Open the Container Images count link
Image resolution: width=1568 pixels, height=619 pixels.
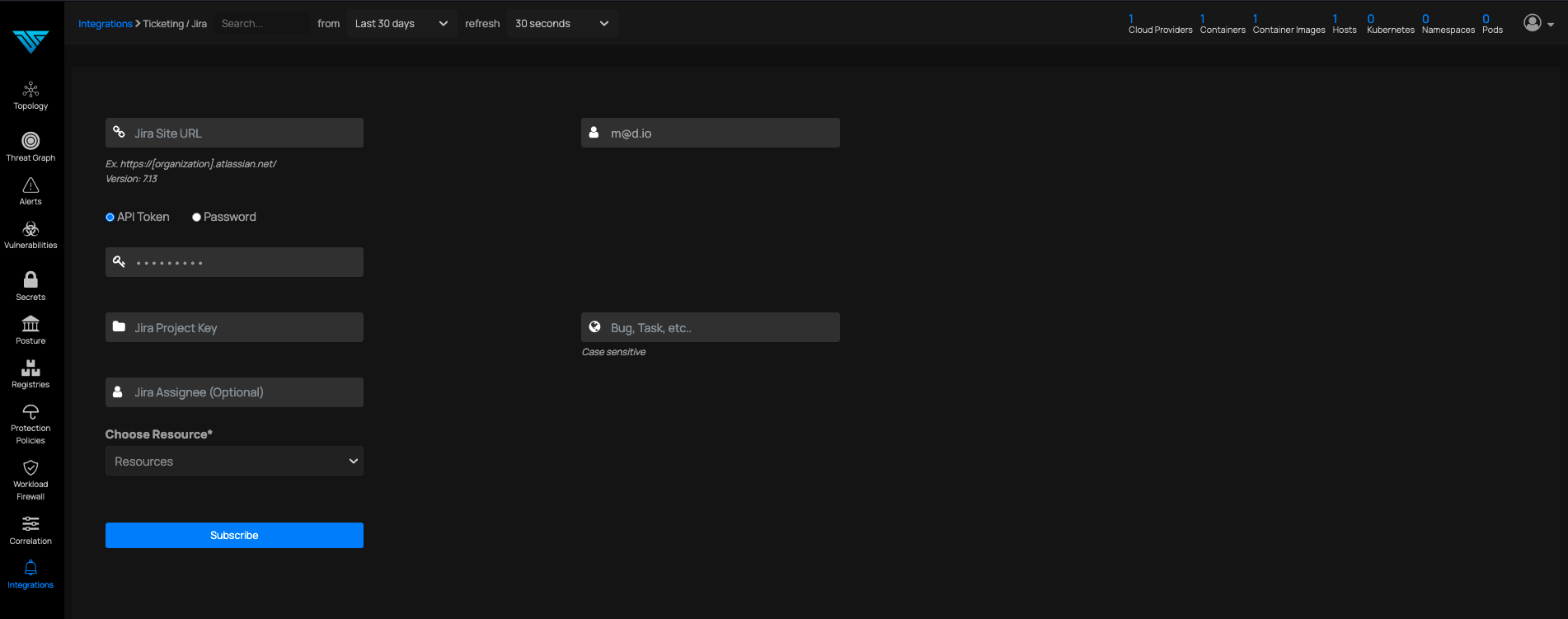pyautogui.click(x=1289, y=24)
